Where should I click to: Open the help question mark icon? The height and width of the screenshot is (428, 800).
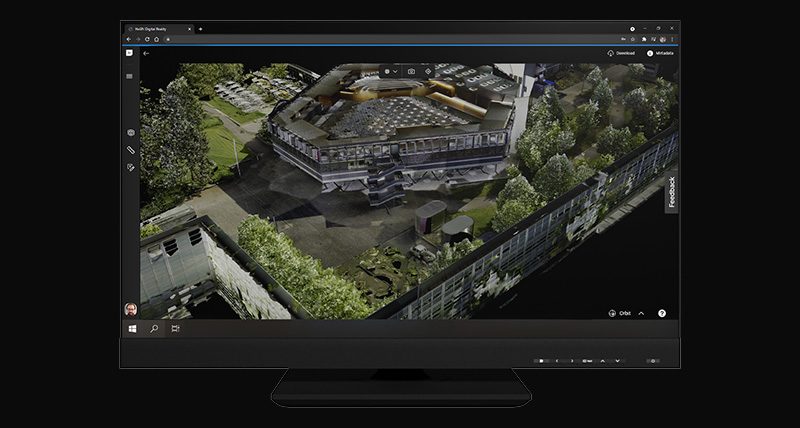pyautogui.click(x=662, y=313)
